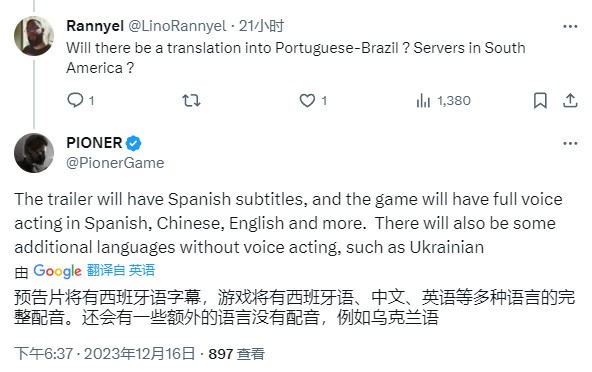Click the PIONER display name
Viewport: 592px width, 372px height.
[94, 143]
